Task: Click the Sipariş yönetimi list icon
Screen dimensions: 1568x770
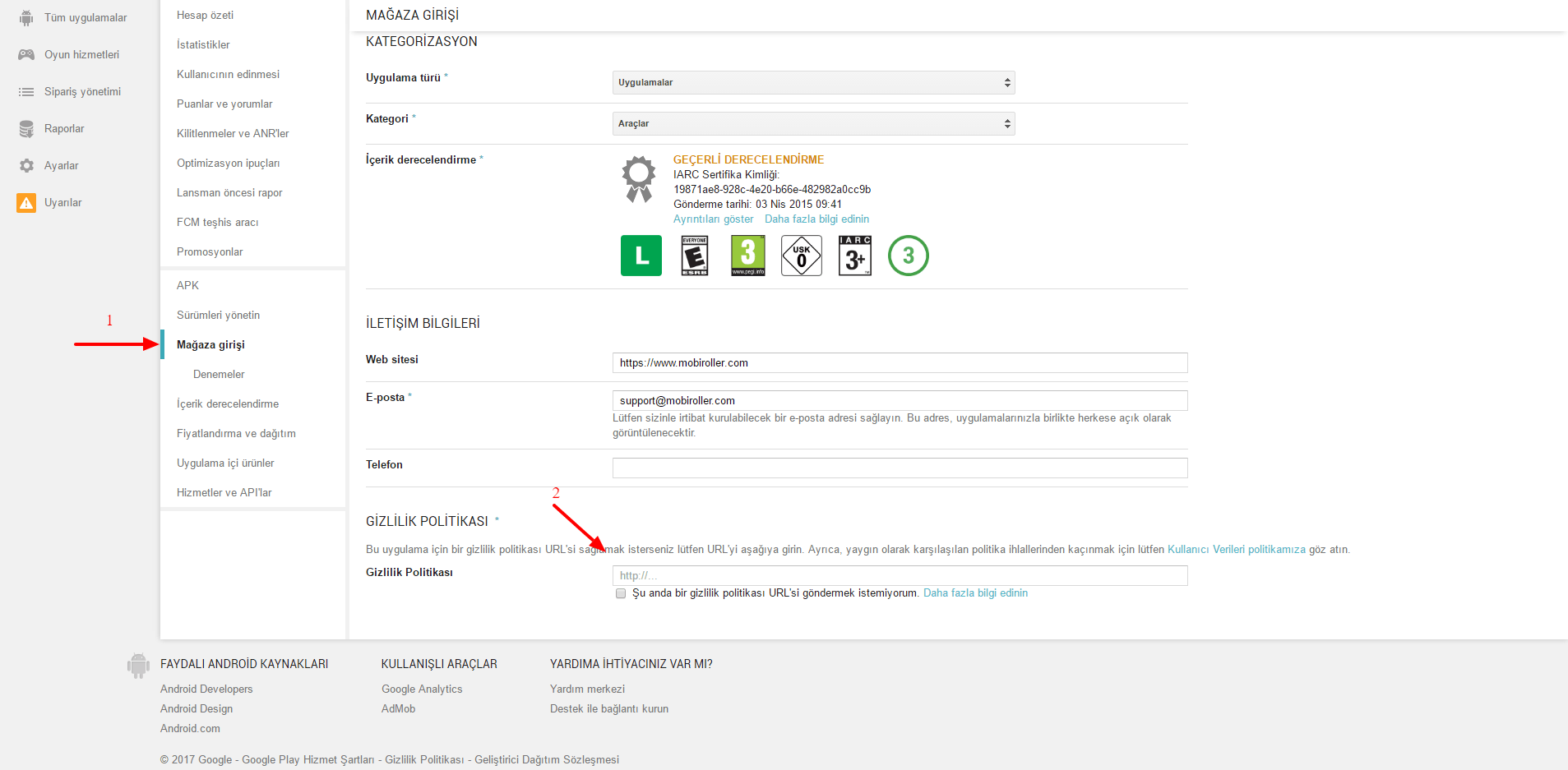Action: (26, 92)
